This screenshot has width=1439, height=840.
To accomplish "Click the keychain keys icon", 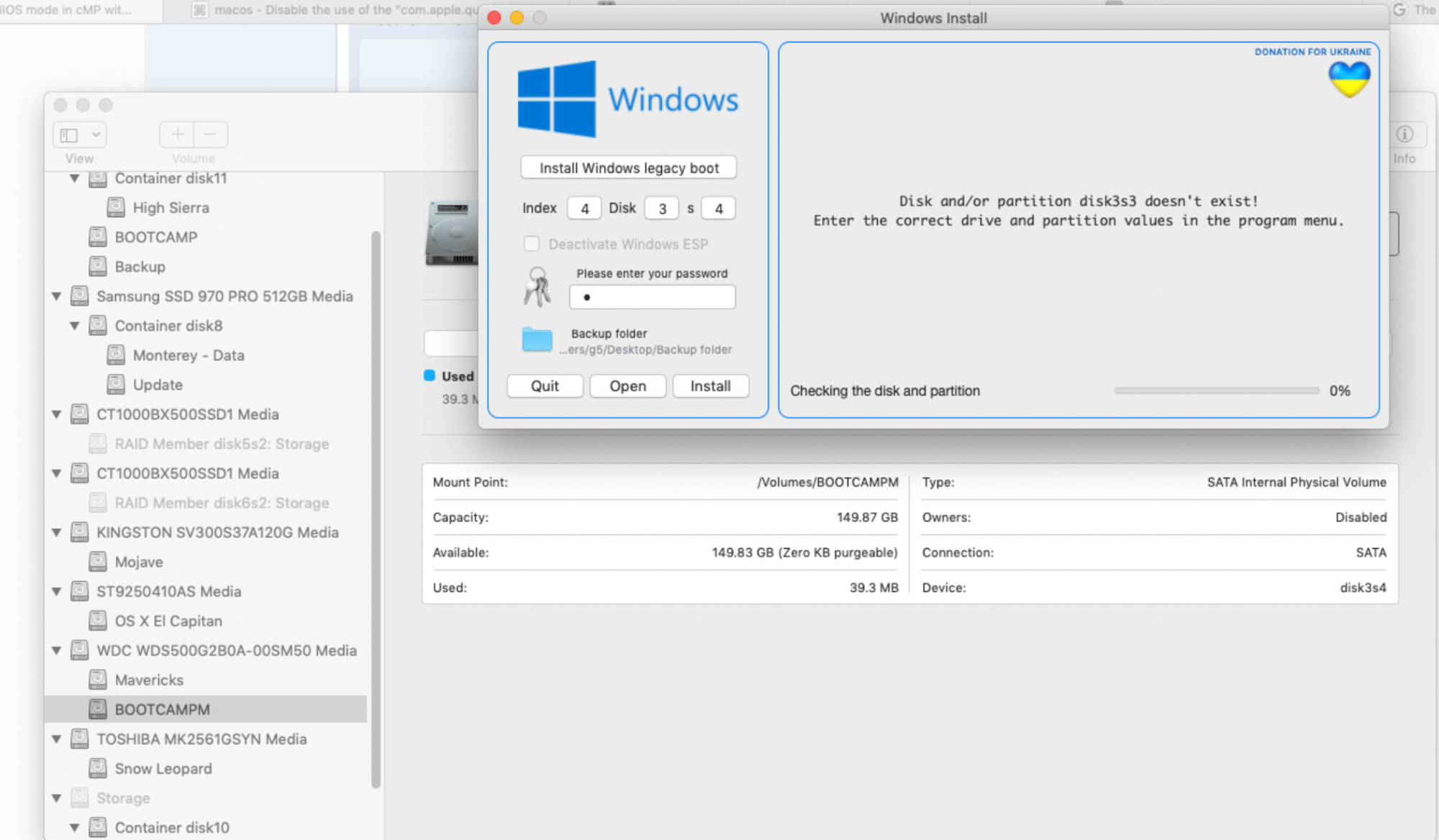I will (x=537, y=286).
